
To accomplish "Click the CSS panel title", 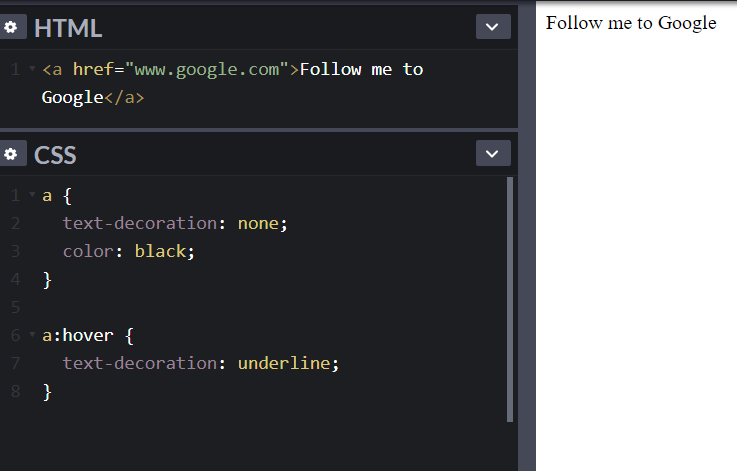I will (x=55, y=155).
